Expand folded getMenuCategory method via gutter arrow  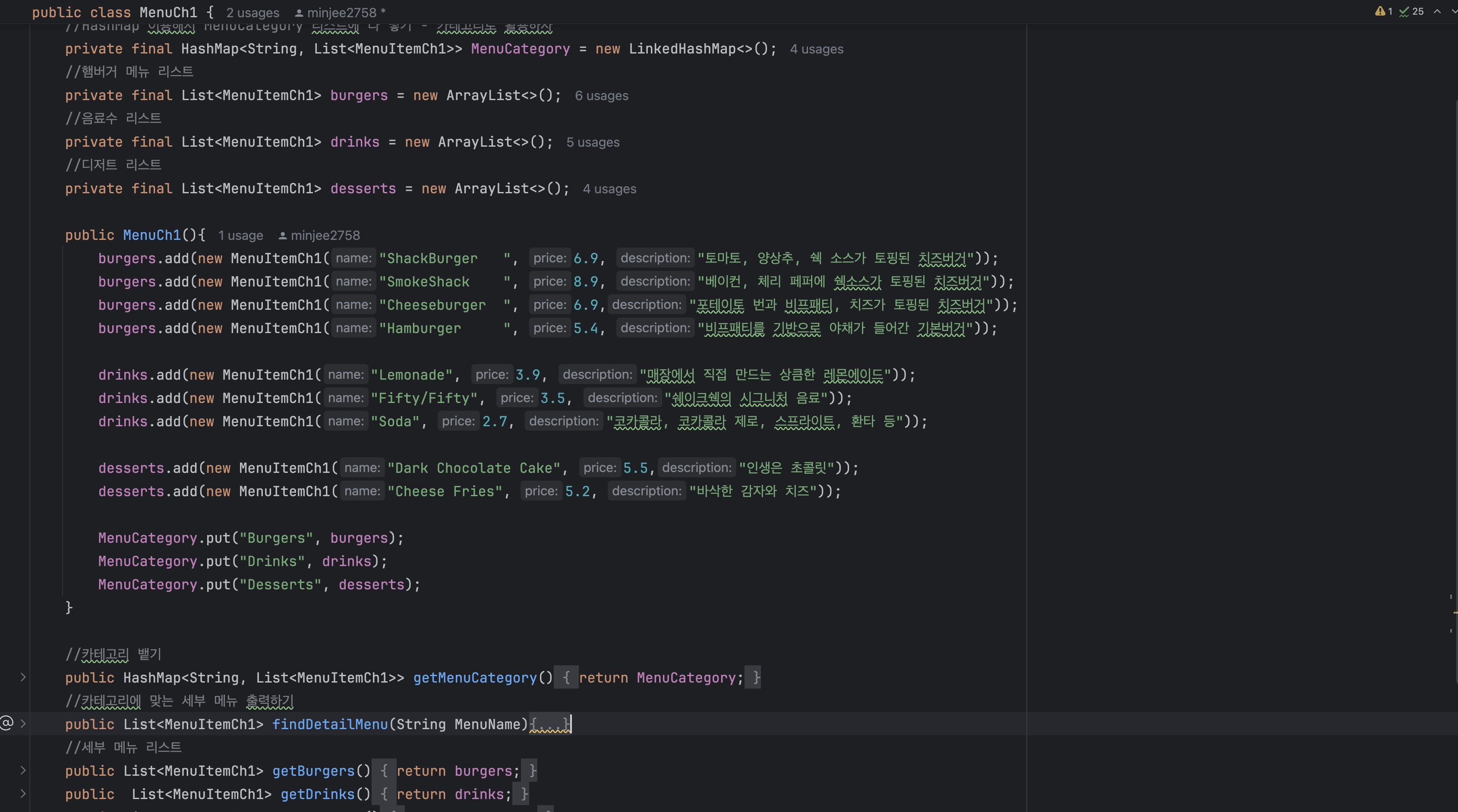pyautogui.click(x=23, y=677)
